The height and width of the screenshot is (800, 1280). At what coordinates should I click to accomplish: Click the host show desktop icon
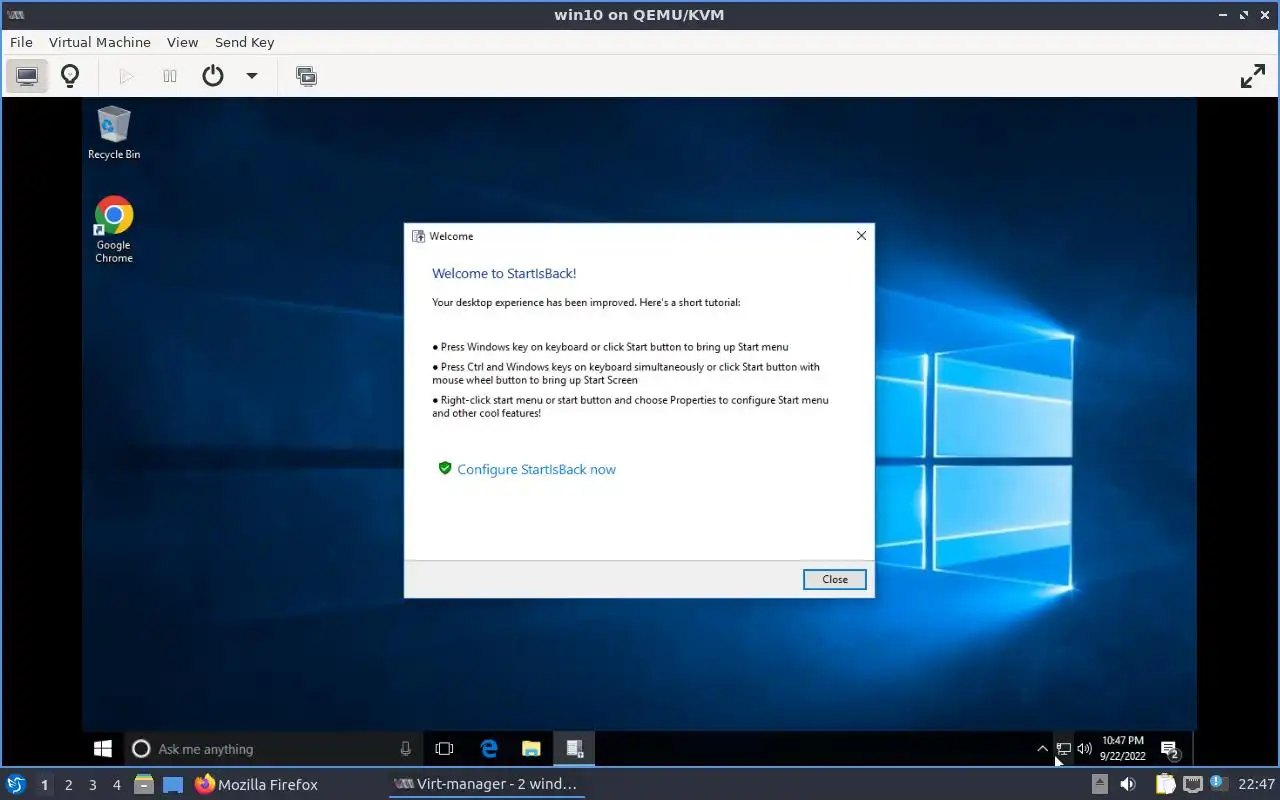point(173,784)
